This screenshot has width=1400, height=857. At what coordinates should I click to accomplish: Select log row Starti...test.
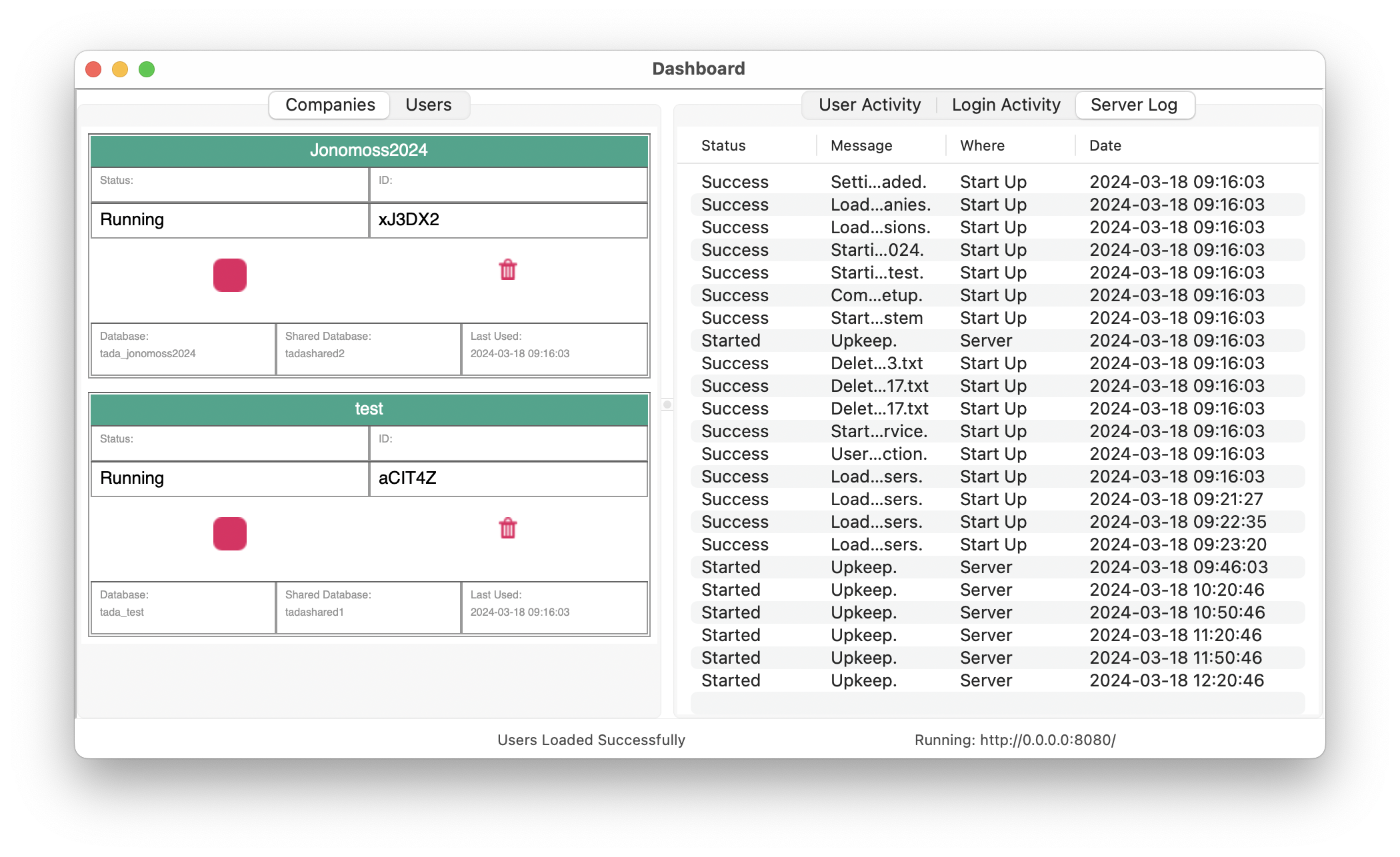click(997, 273)
